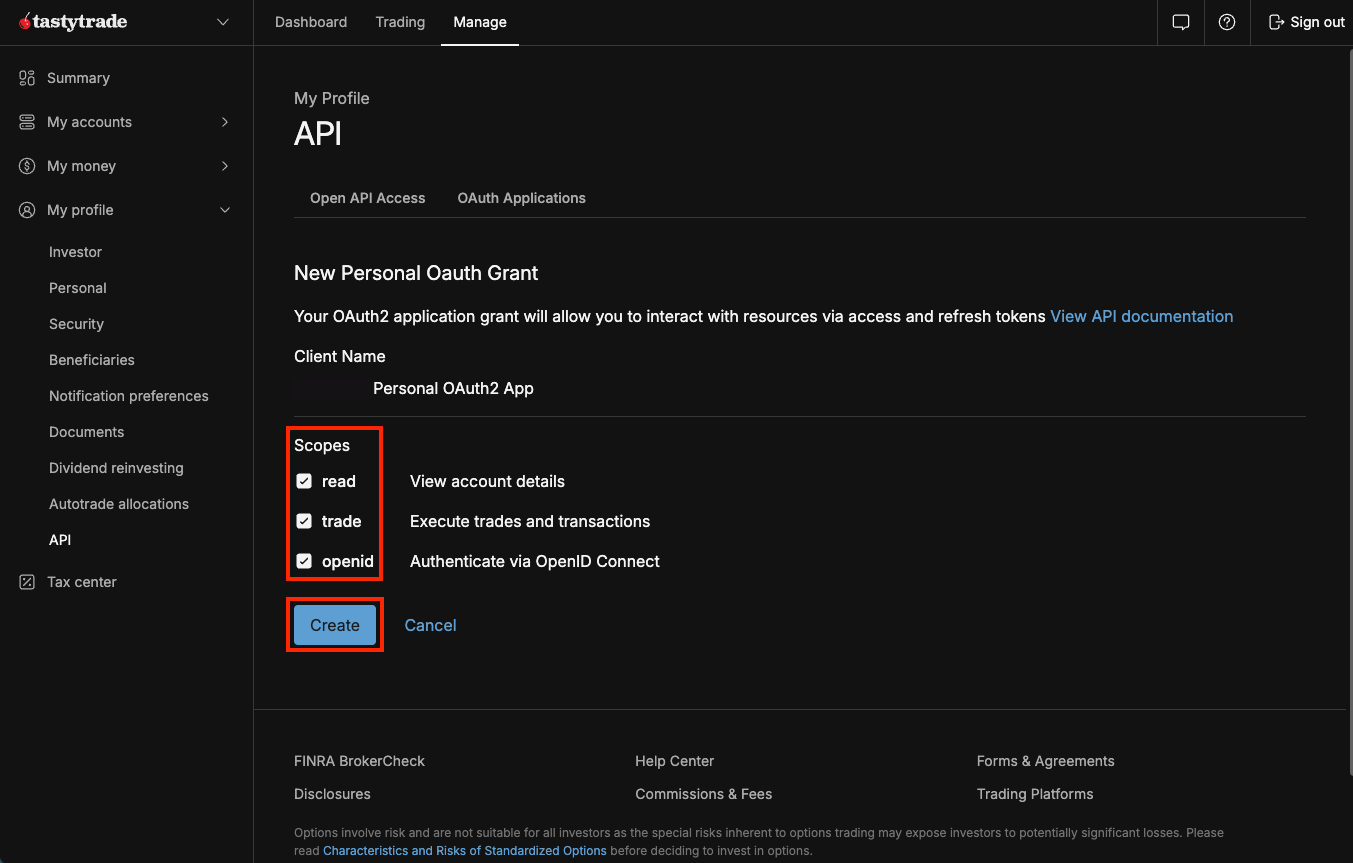
Task: Open Forms & Agreements footer link
Action: coord(1046,761)
